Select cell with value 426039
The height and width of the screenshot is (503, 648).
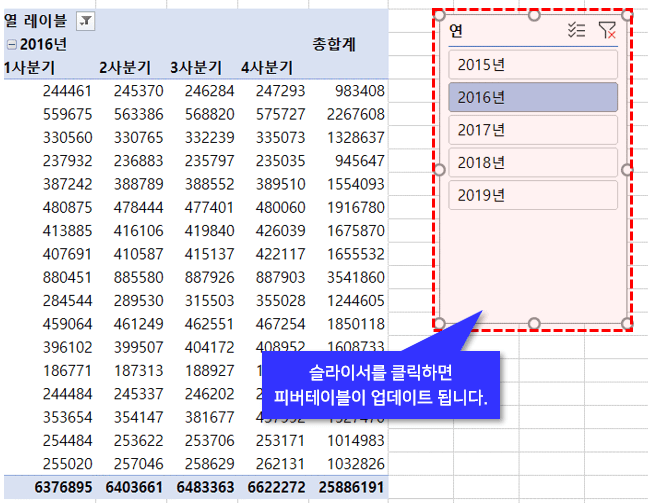tap(280, 231)
